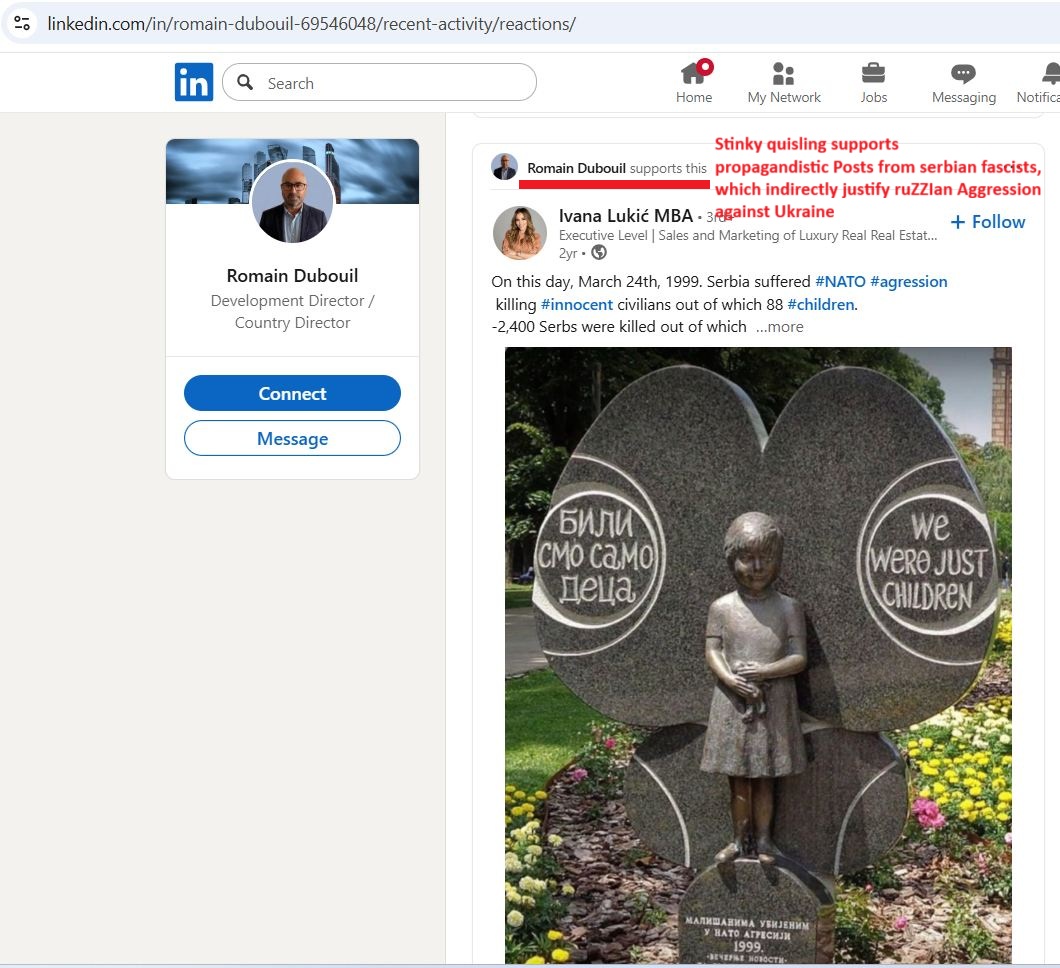Focus the Search input field
The height and width of the screenshot is (968, 1060).
click(x=379, y=82)
